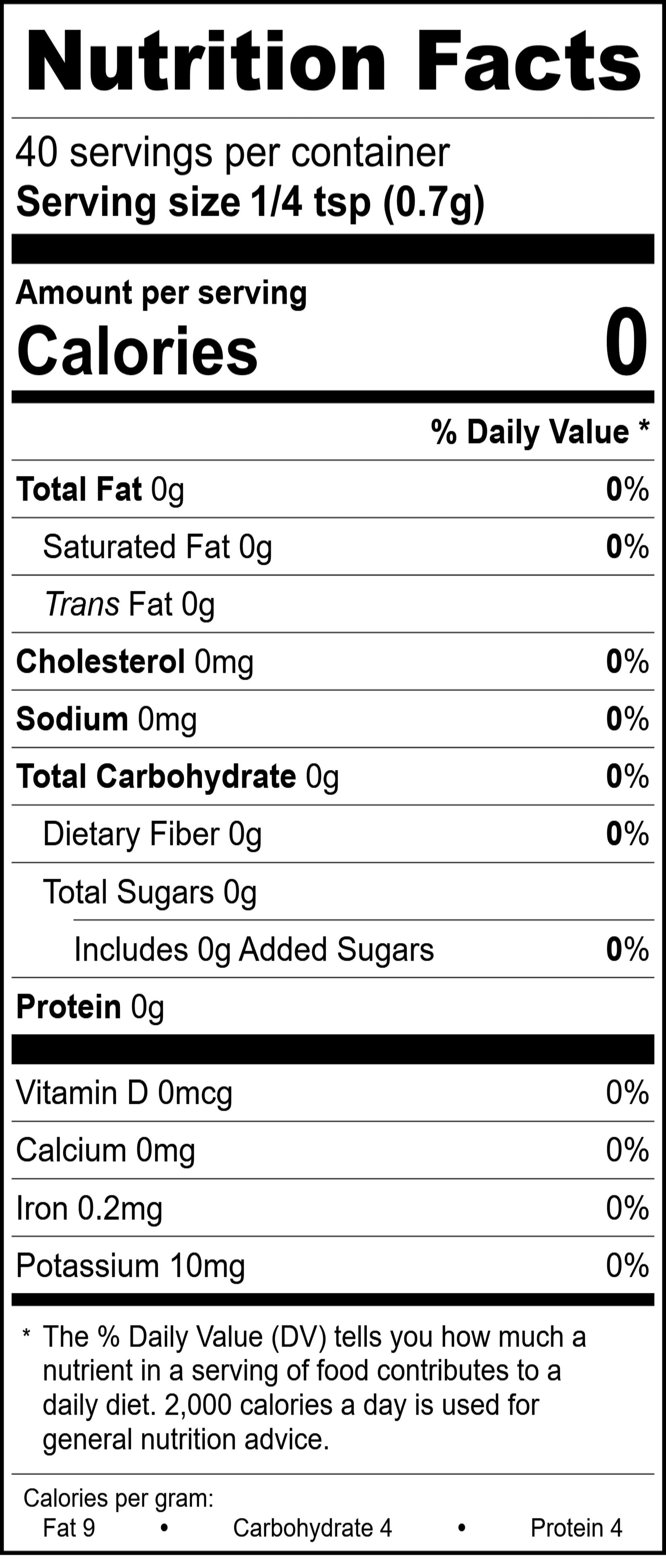Click the Iron 0.2mg entry

pyautogui.click(x=90, y=1208)
